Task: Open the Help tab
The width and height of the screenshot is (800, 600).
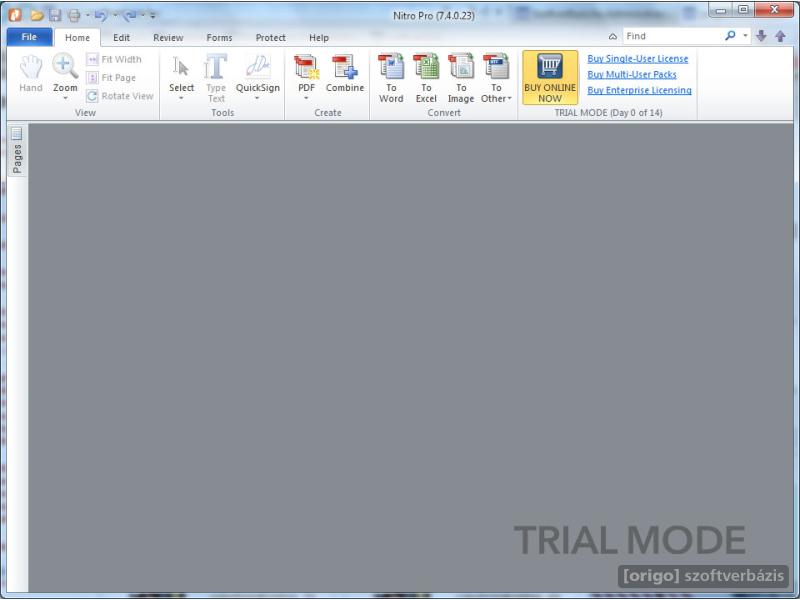Action: click(x=319, y=37)
